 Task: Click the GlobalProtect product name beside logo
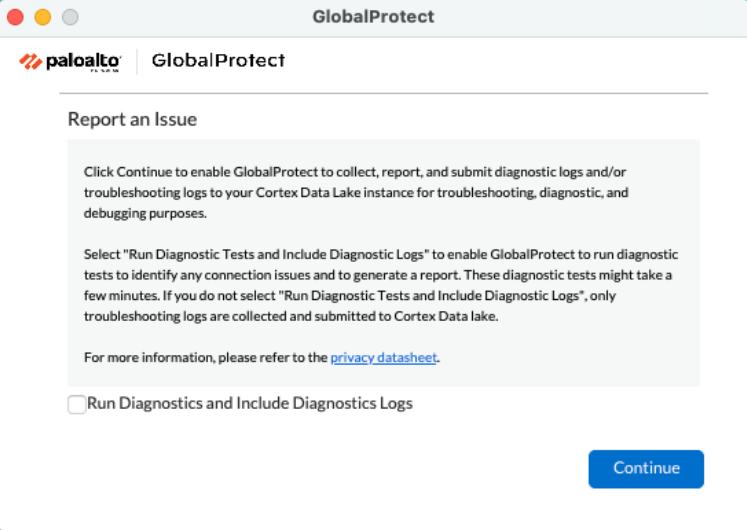pos(218,60)
